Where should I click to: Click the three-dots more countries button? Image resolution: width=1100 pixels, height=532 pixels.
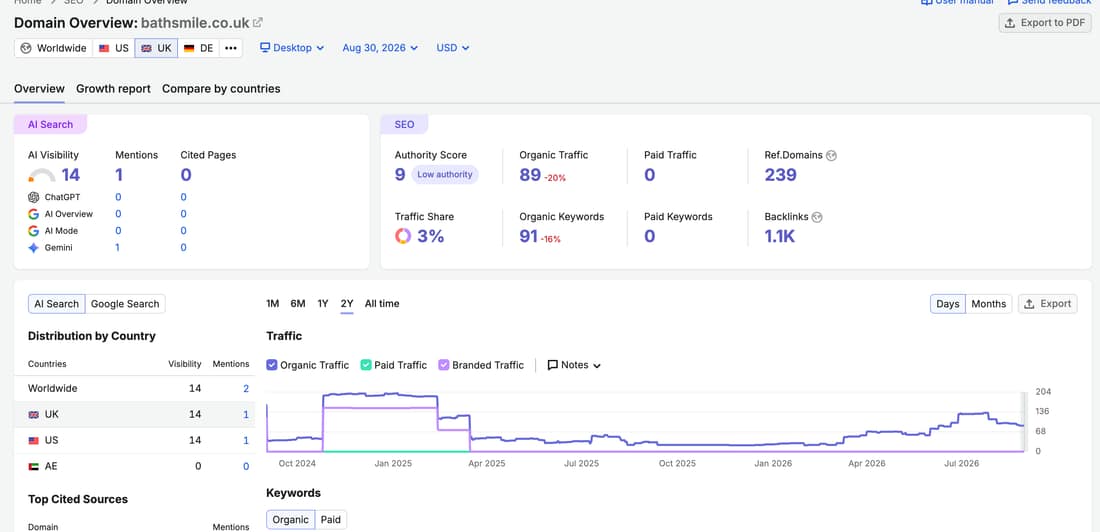click(x=231, y=48)
